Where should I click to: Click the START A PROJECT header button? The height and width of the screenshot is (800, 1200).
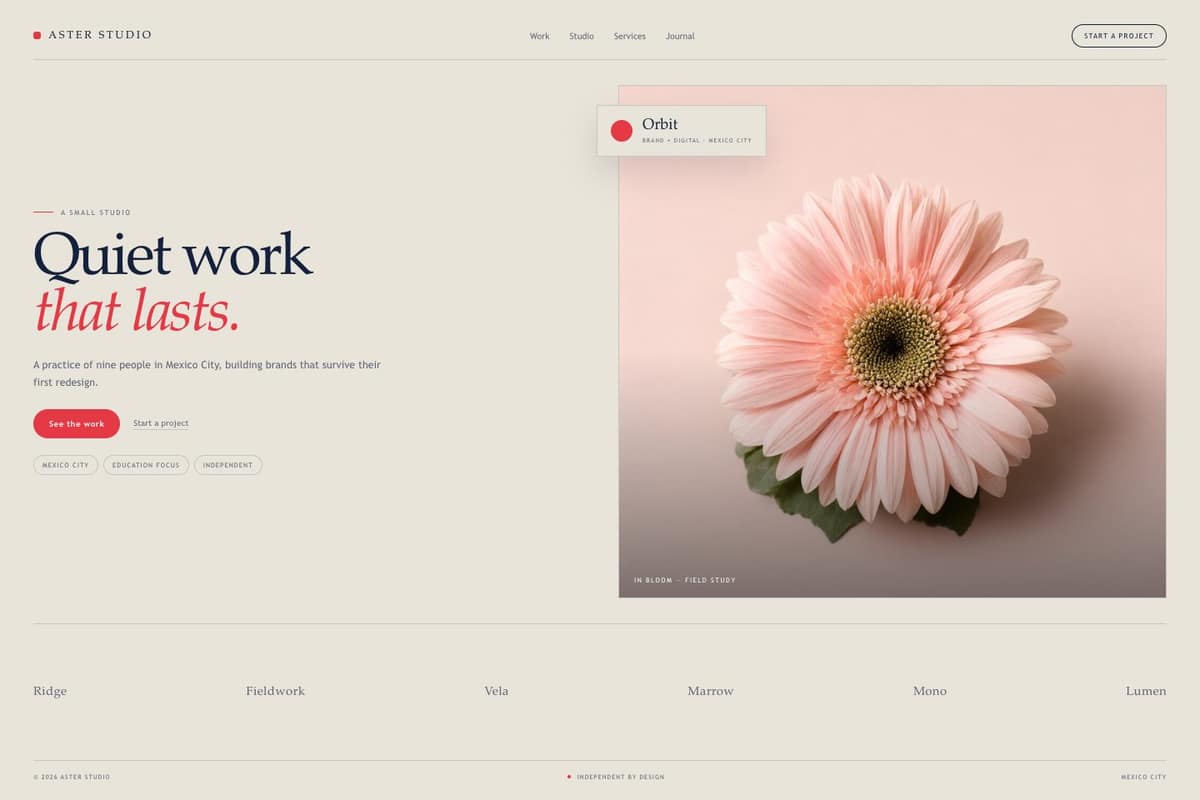tap(1119, 36)
